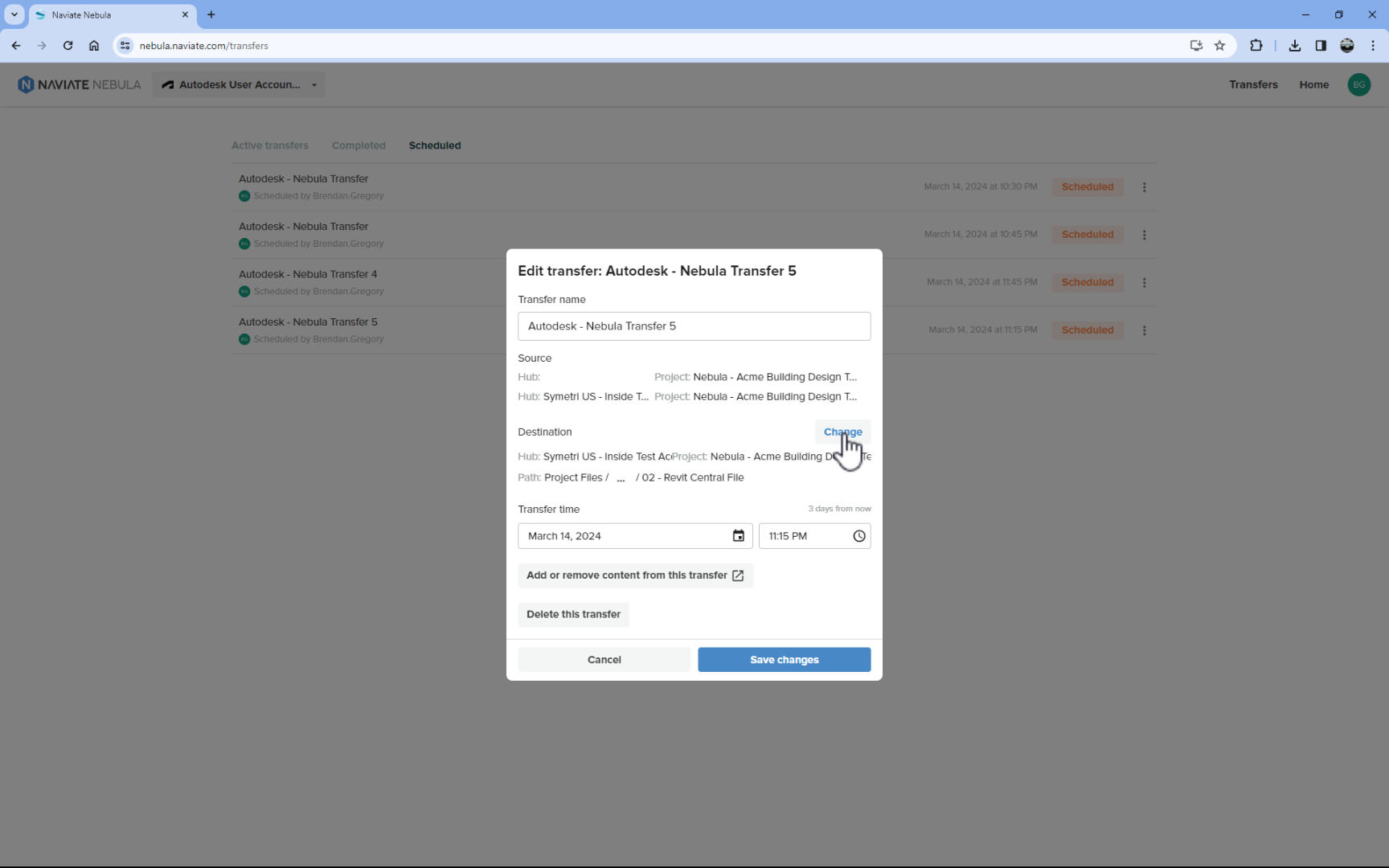The height and width of the screenshot is (868, 1389).
Task: Click Scheduled badge of 10:45 PM transfer
Action: (1088, 235)
